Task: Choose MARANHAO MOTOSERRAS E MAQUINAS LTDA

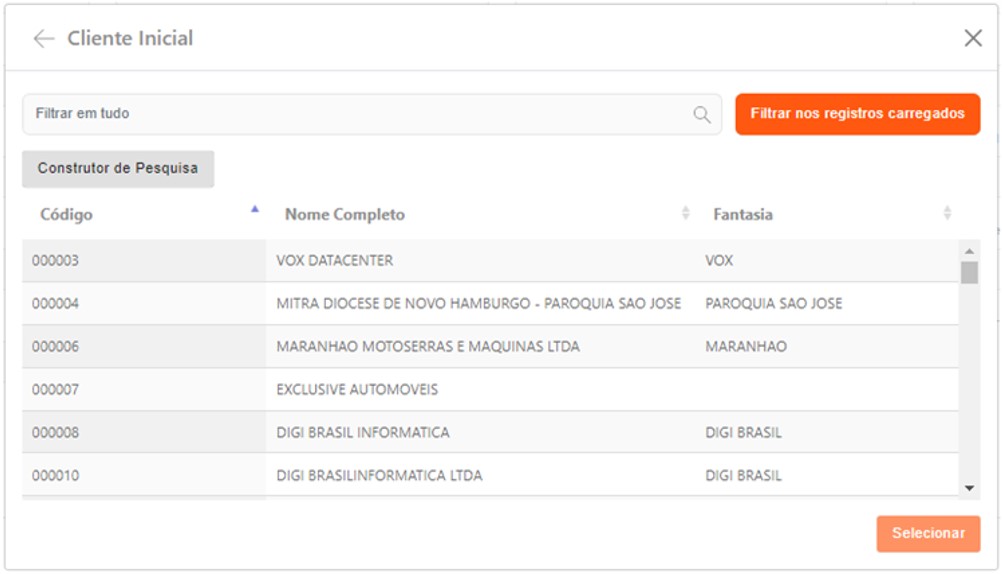Action: point(428,347)
